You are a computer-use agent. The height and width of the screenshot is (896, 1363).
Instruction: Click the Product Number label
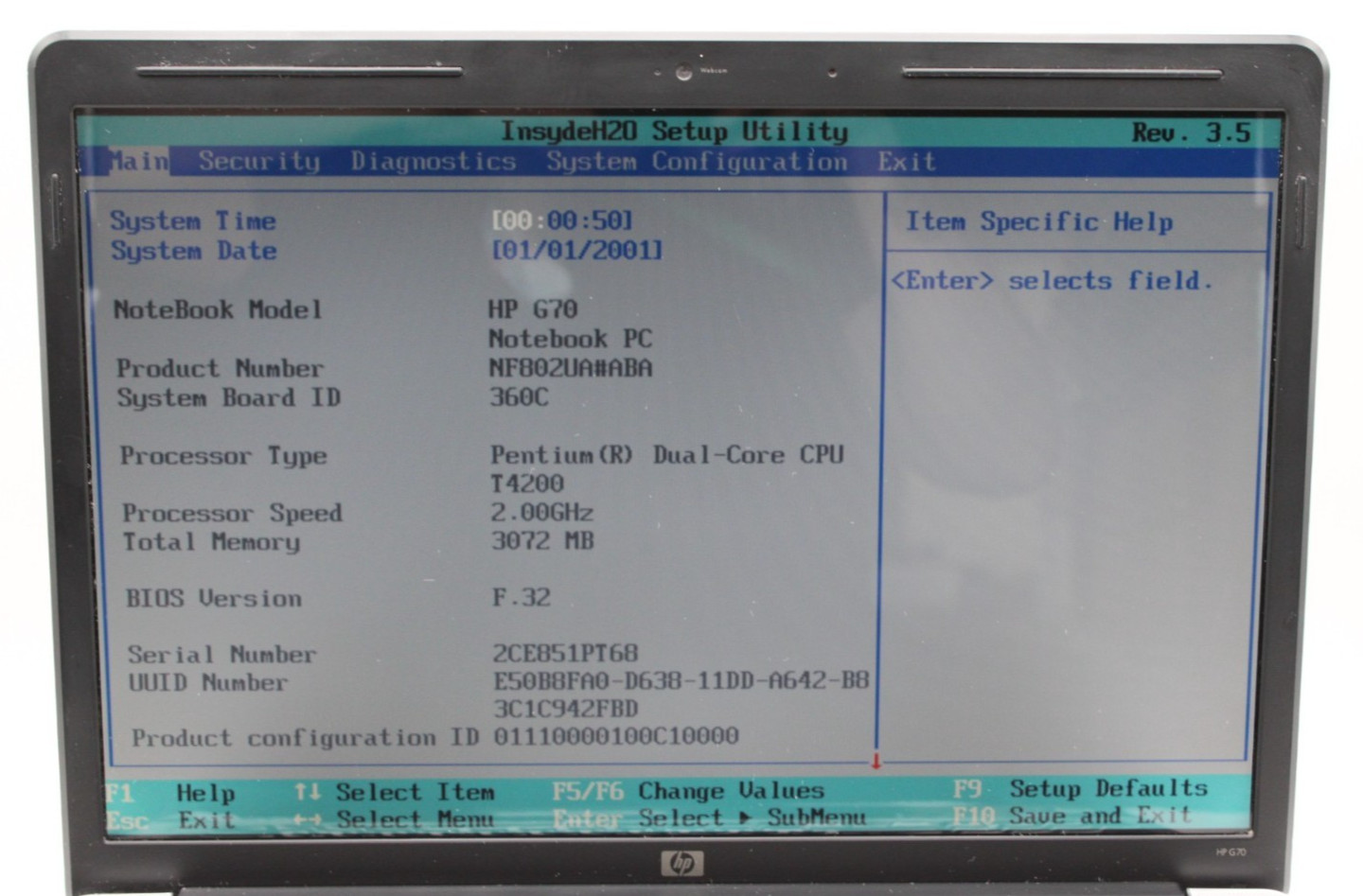coord(220,368)
